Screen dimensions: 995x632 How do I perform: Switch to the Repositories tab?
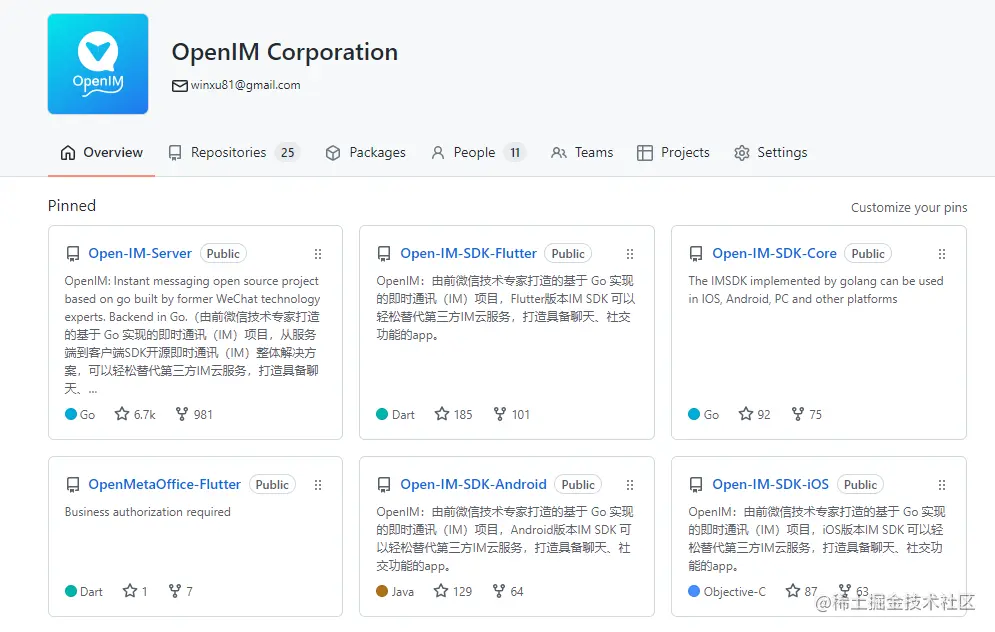[x=232, y=153]
